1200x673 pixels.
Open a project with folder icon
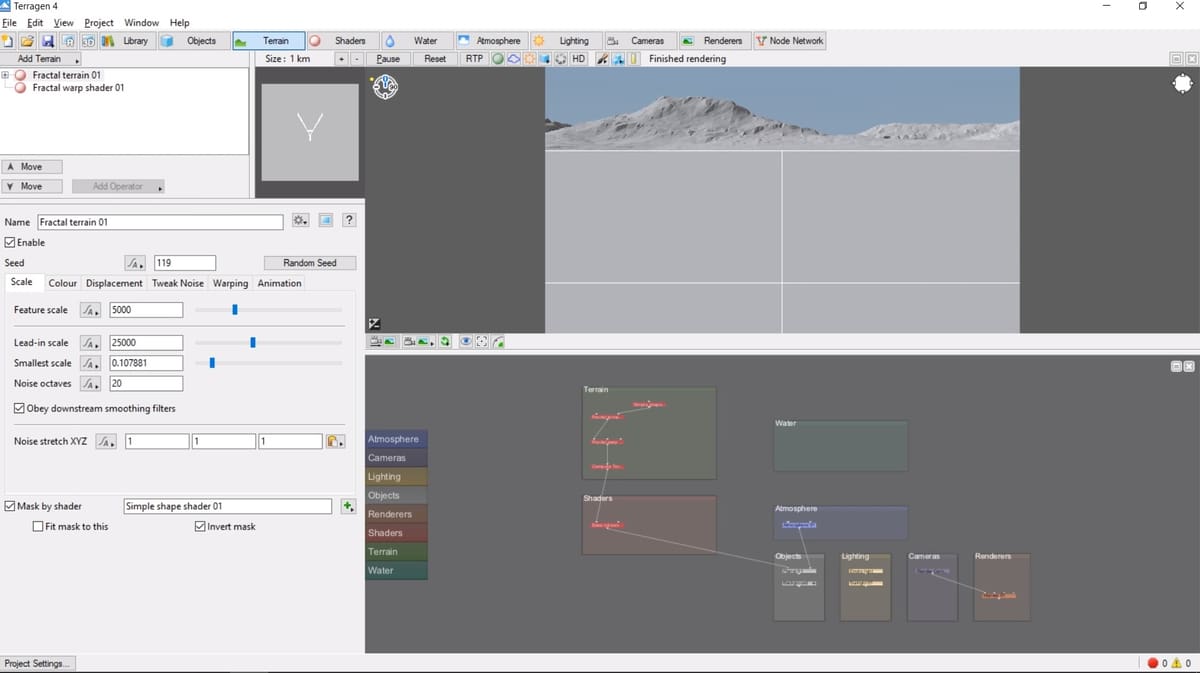27,41
